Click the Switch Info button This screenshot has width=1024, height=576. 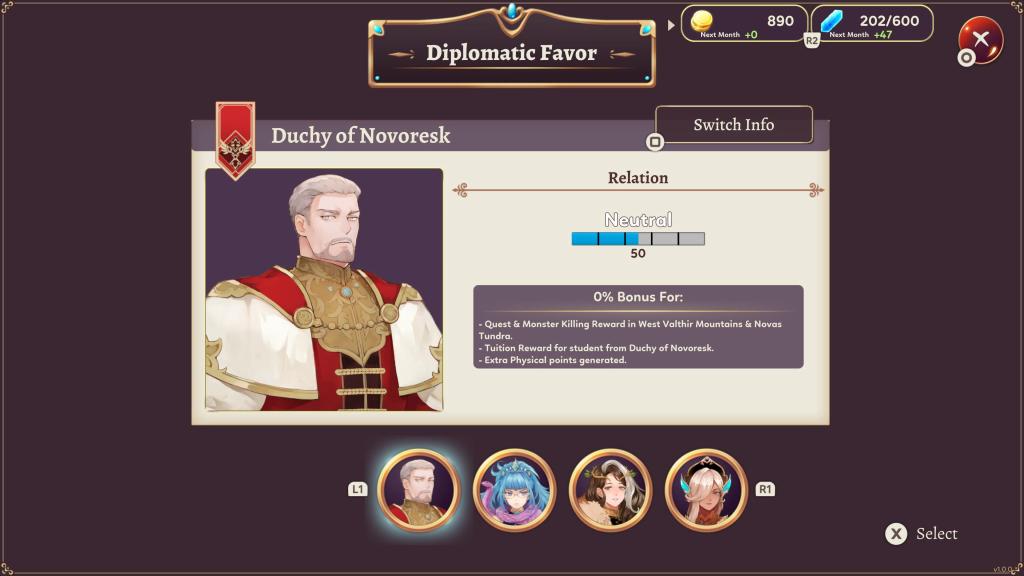[x=734, y=124]
